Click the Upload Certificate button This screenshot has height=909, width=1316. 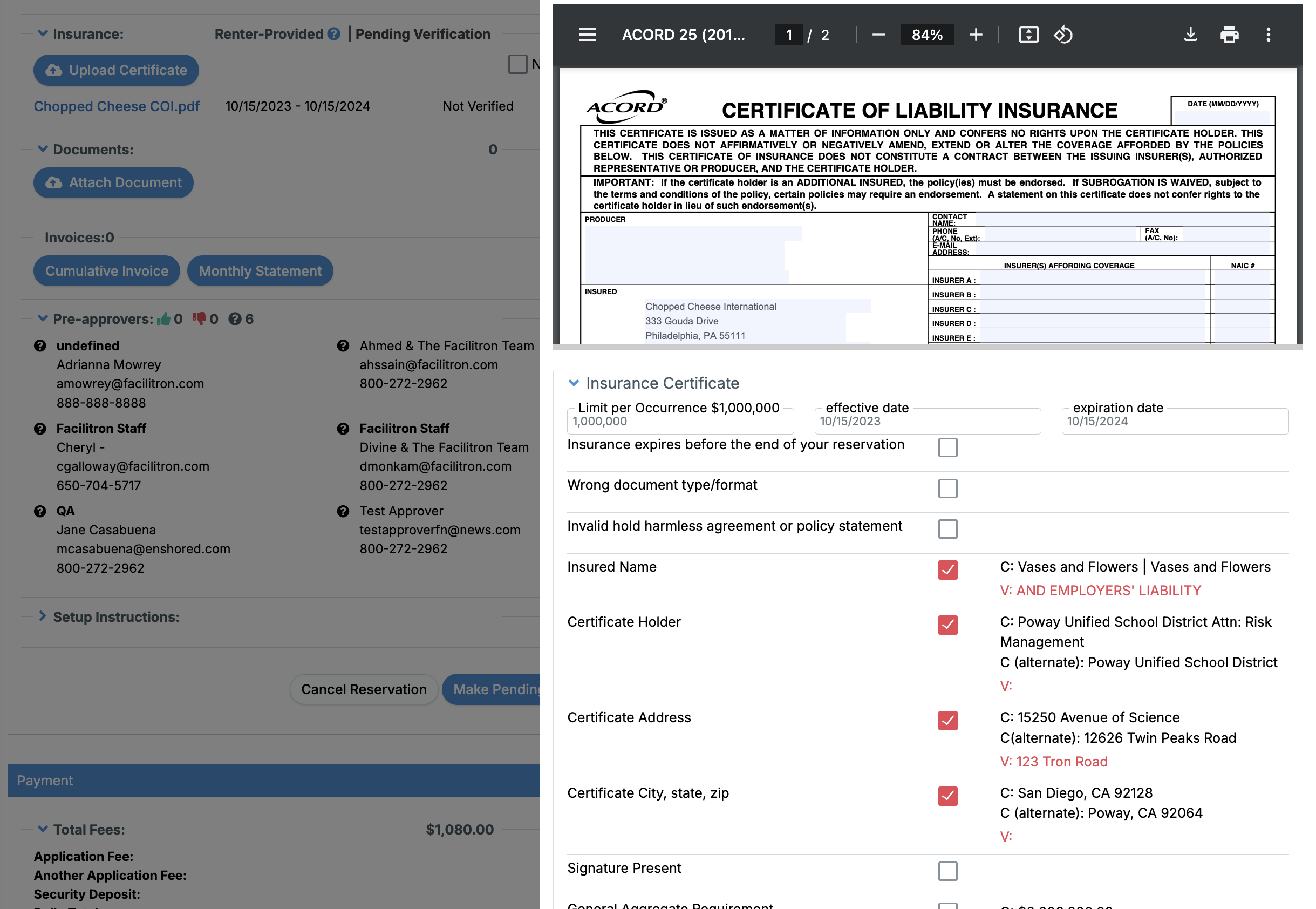[116, 70]
